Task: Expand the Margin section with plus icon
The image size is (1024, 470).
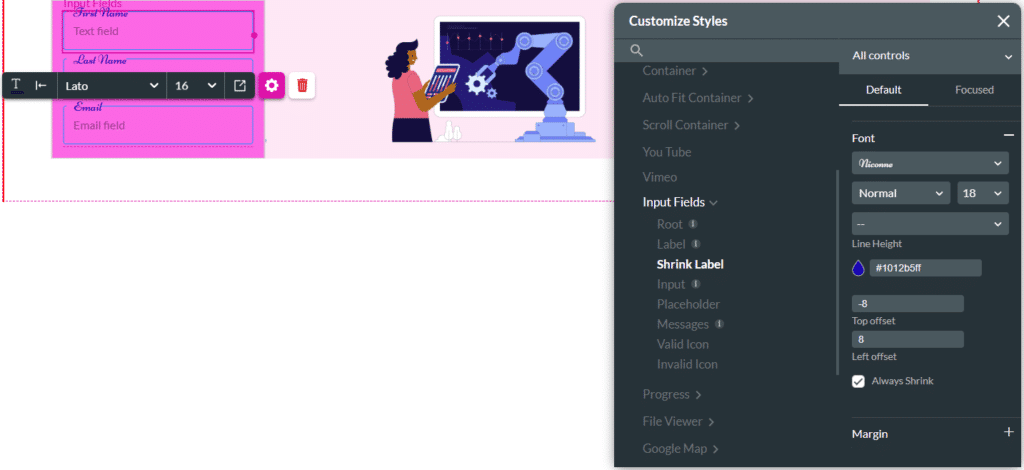Action: [1008, 432]
